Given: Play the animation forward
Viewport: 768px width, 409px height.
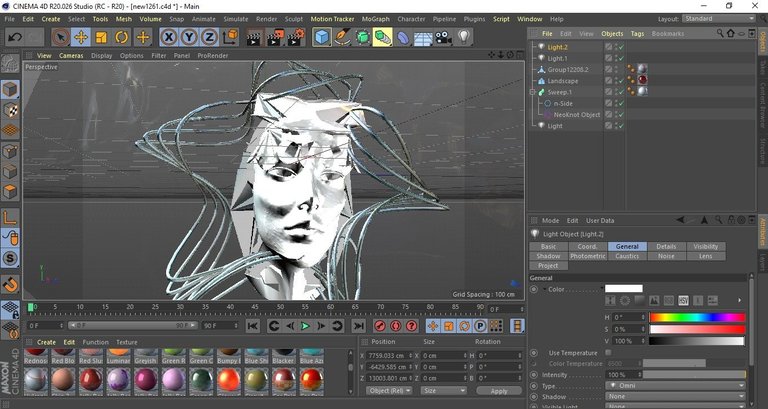Looking at the screenshot, I should (x=305, y=326).
